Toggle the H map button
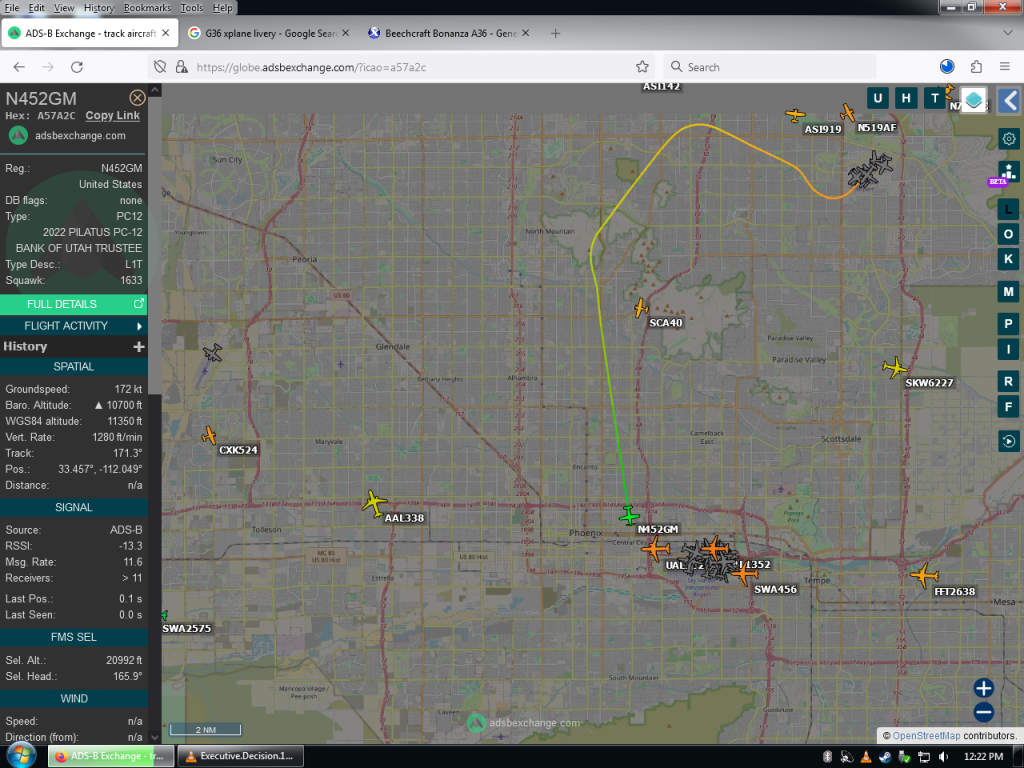The image size is (1024, 768). pyautogui.click(x=906, y=99)
